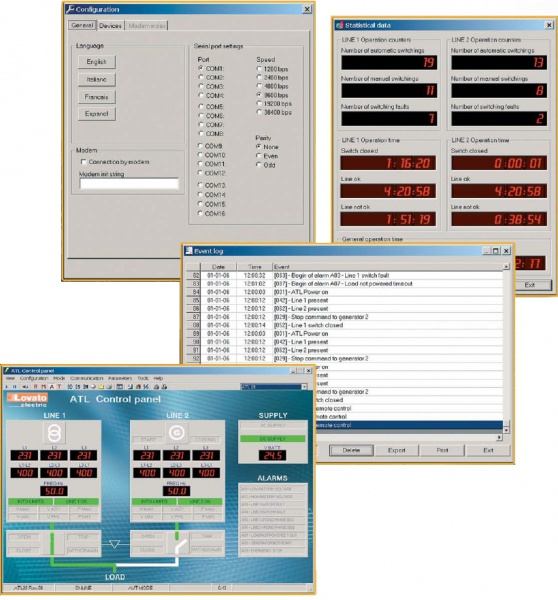Click the event log scrollbar down arrow
The width and height of the screenshot is (558, 600).
coord(506,430)
